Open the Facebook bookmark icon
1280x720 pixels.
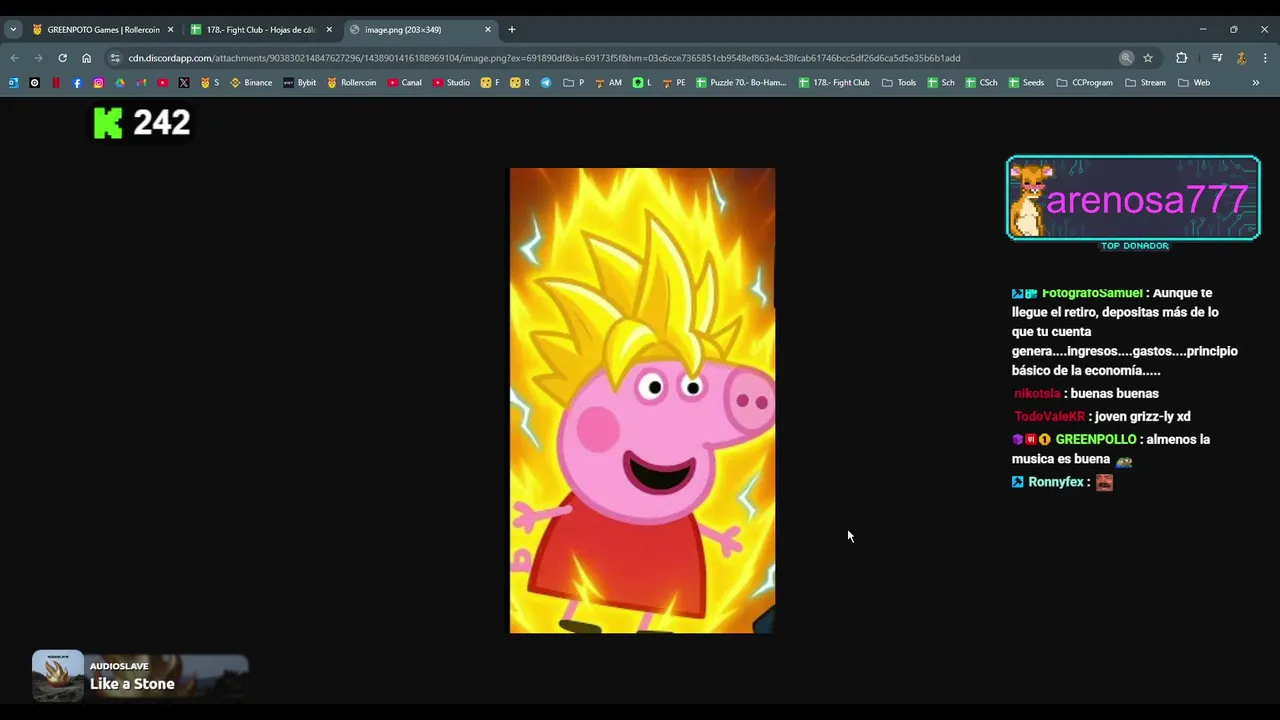click(x=77, y=83)
